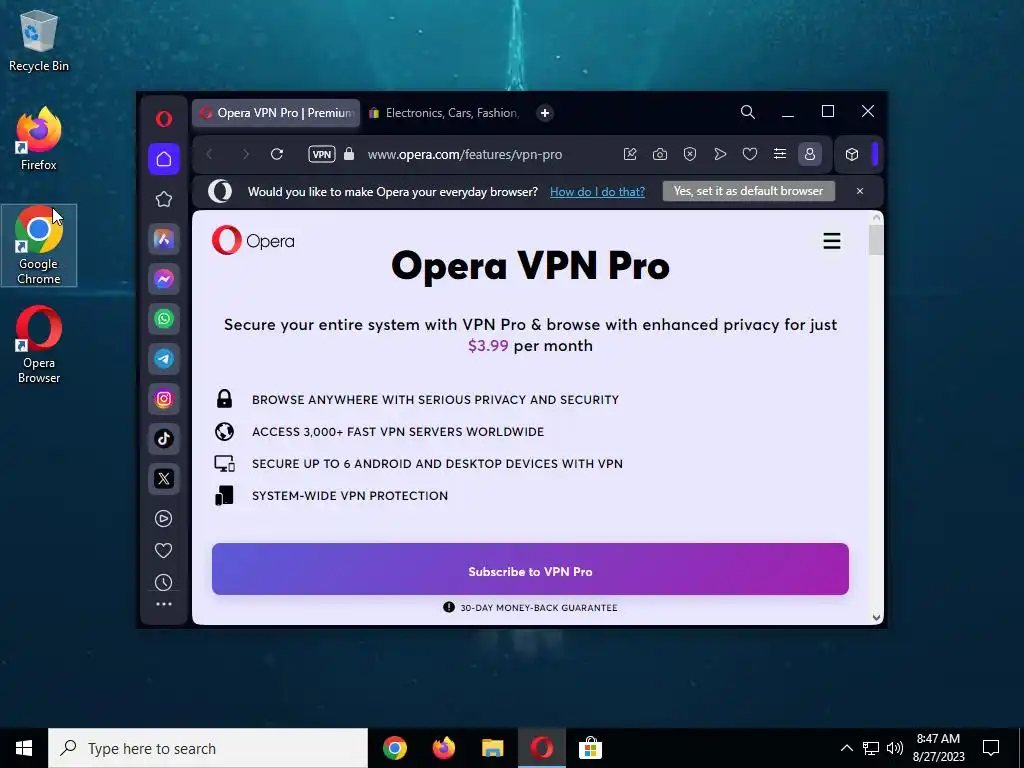Open the Pinboards heart in sidebar
The height and width of the screenshot is (768, 1024).
[x=164, y=551]
